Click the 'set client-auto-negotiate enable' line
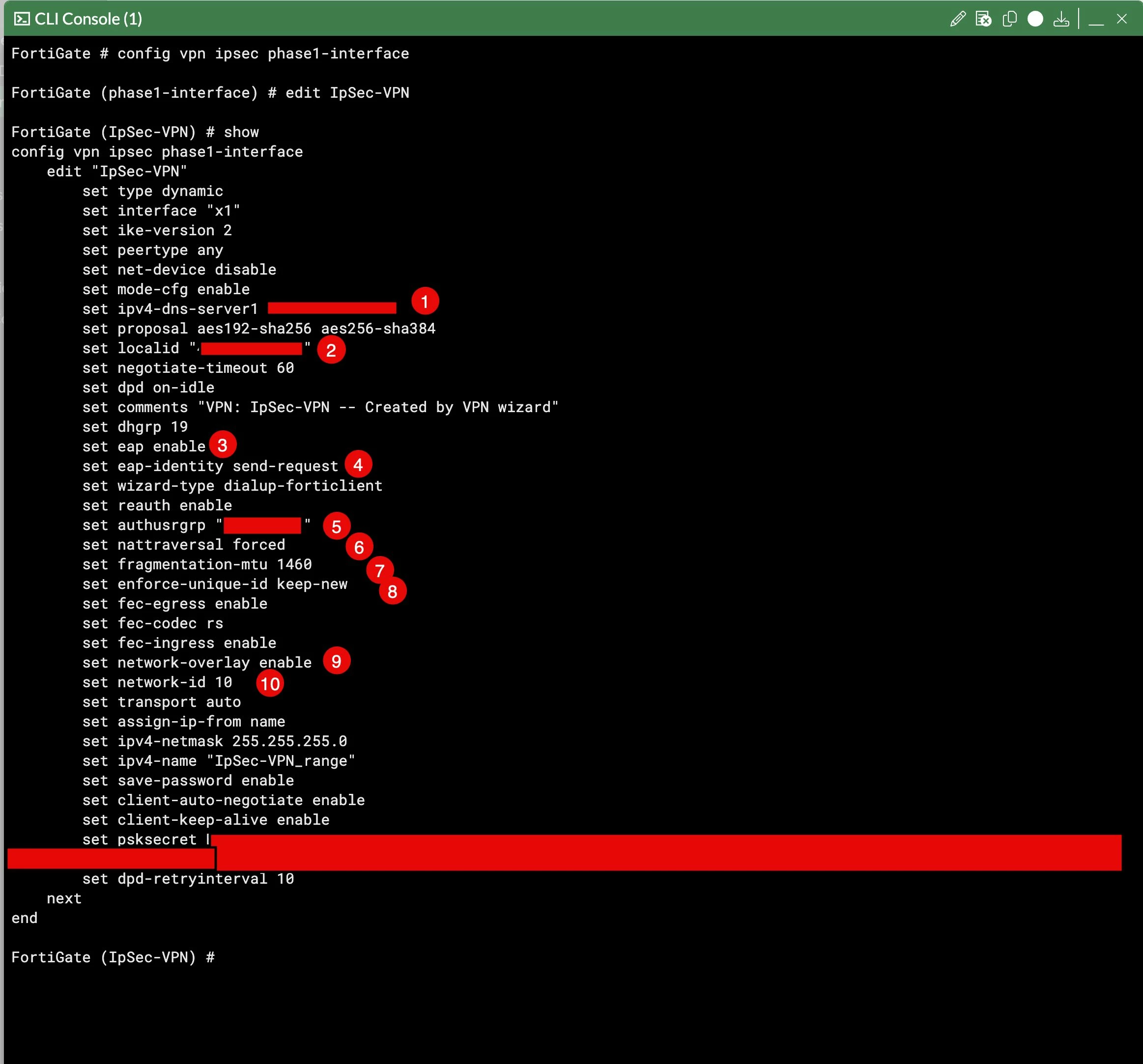The width and height of the screenshot is (1143, 1064). (223, 800)
